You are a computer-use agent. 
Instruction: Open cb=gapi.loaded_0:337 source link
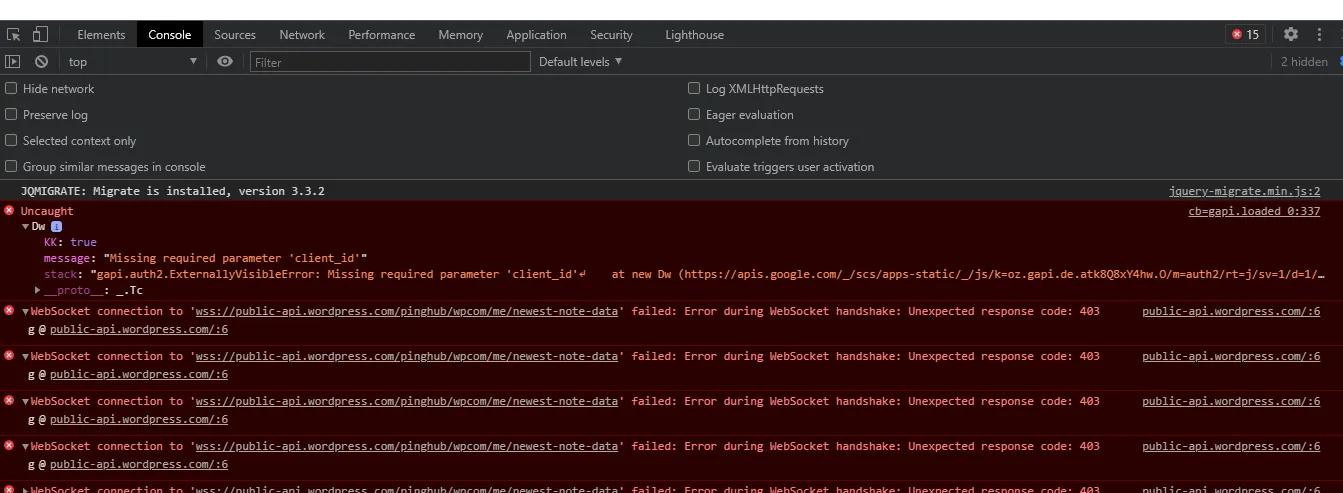(1254, 211)
